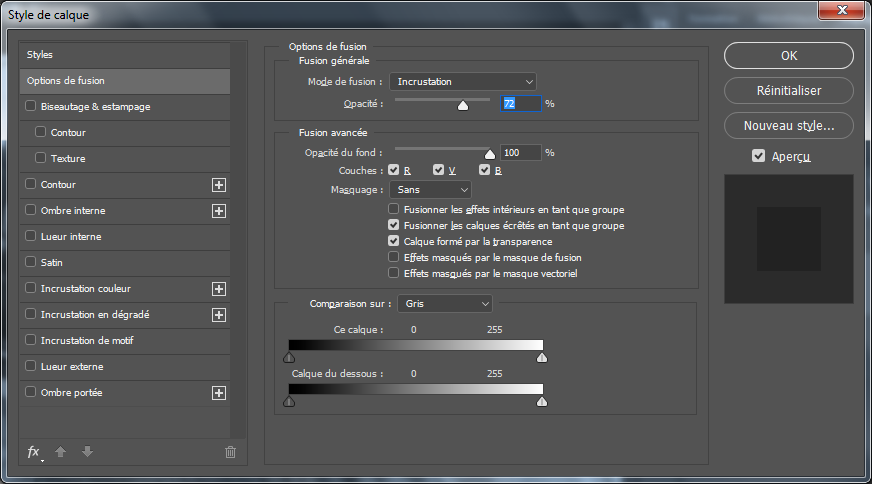Image resolution: width=872 pixels, height=484 pixels.
Task: Open the Masquage dropdown set to Sans
Action: 430,190
